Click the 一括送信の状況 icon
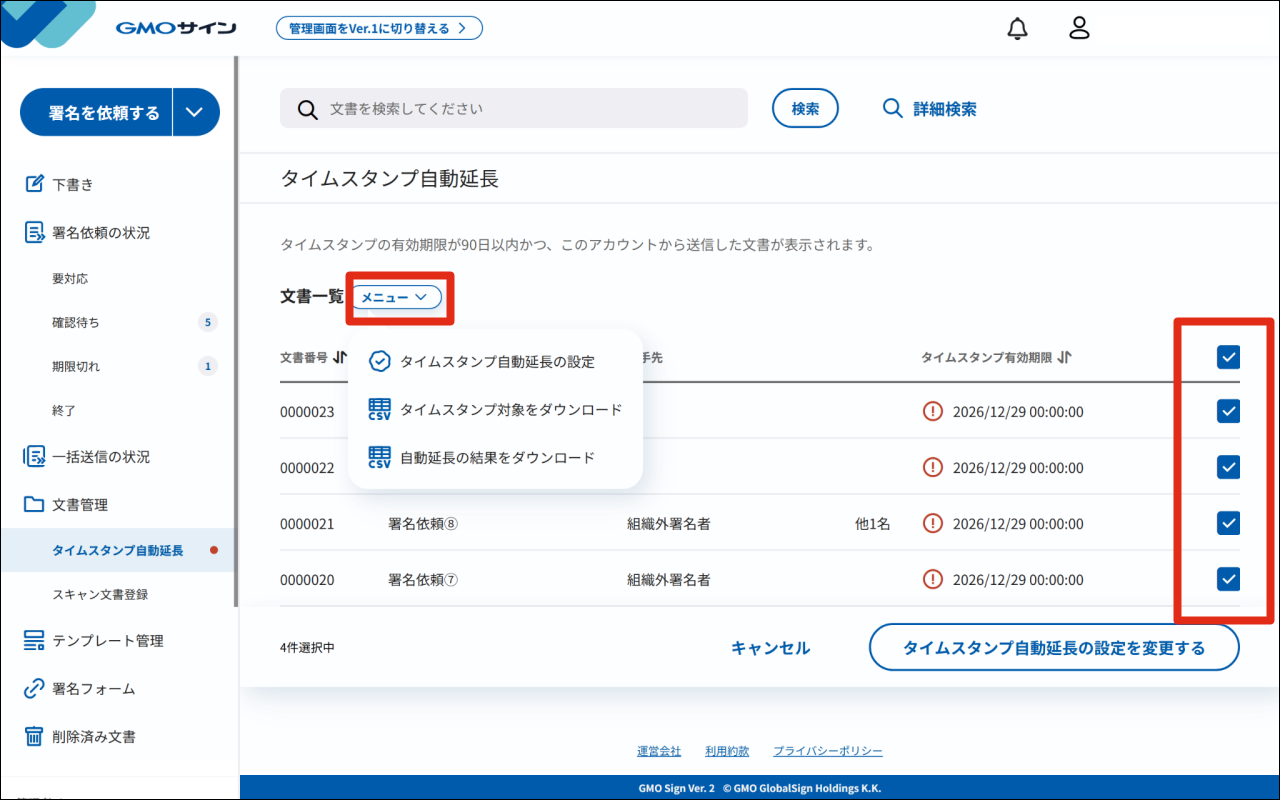Viewport: 1280px width, 800px height. pos(35,456)
